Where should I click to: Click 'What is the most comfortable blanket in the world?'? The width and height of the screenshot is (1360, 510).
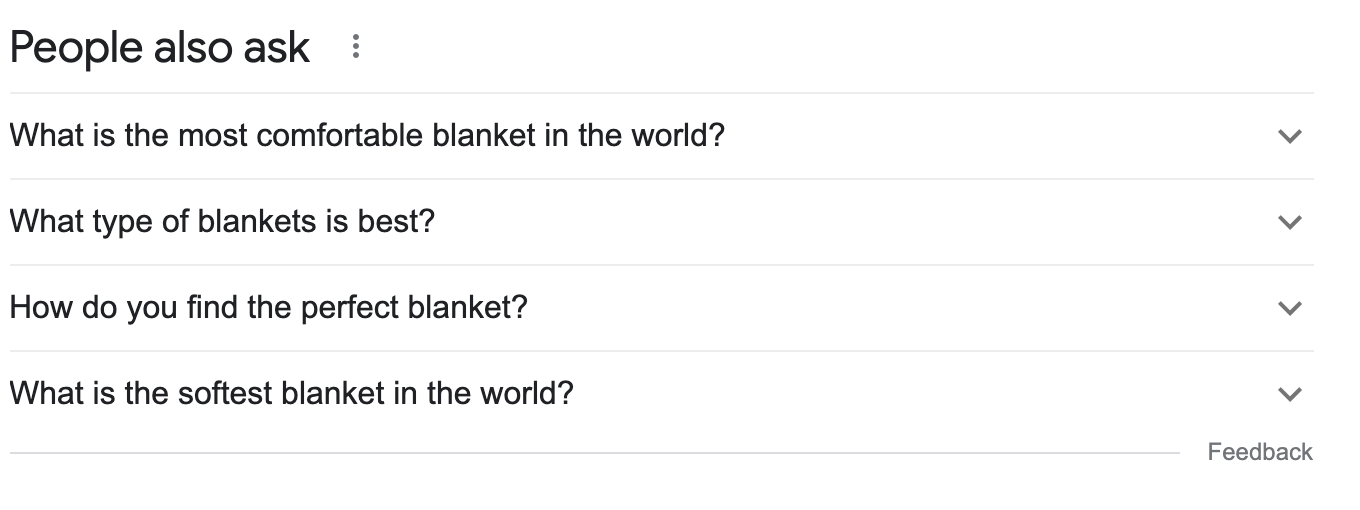coord(366,135)
